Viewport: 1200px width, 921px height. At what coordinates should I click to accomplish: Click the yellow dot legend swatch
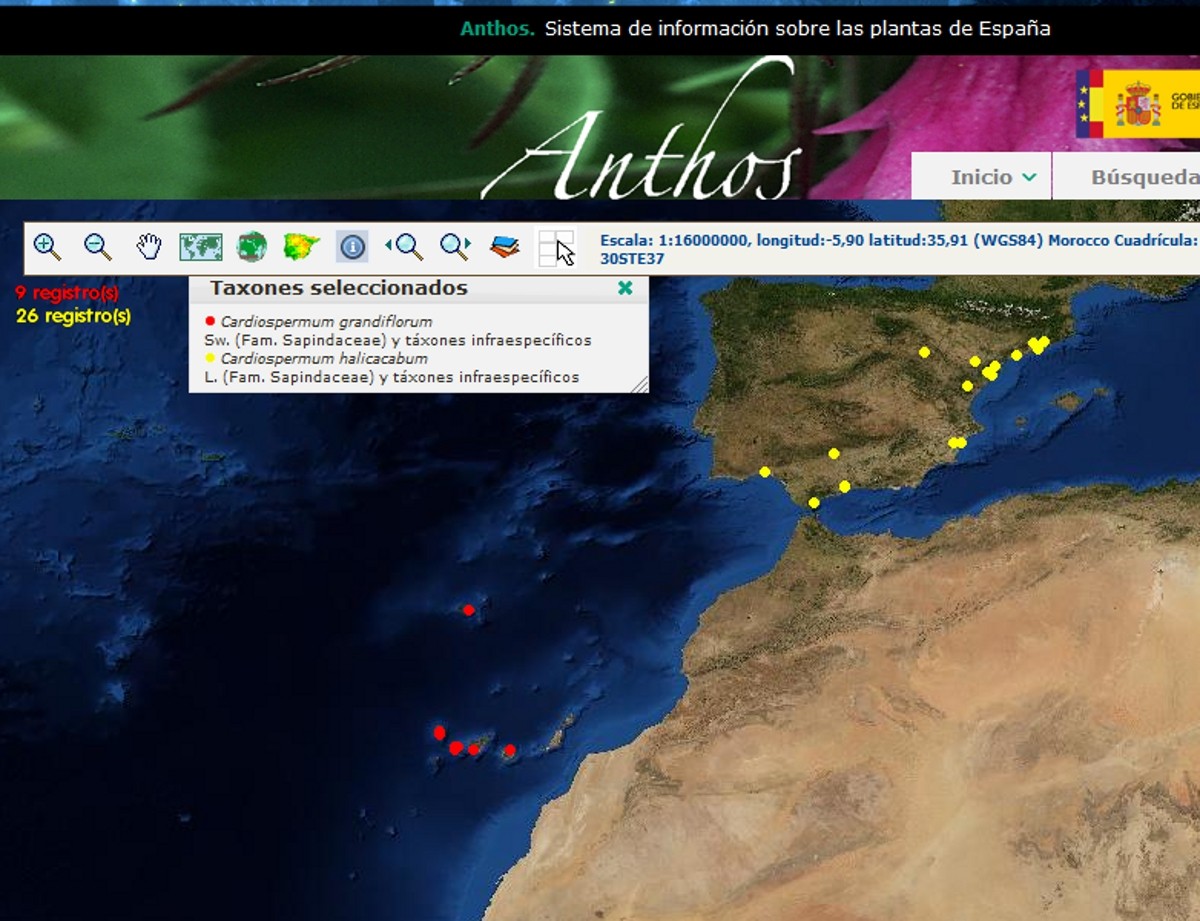click(210, 358)
